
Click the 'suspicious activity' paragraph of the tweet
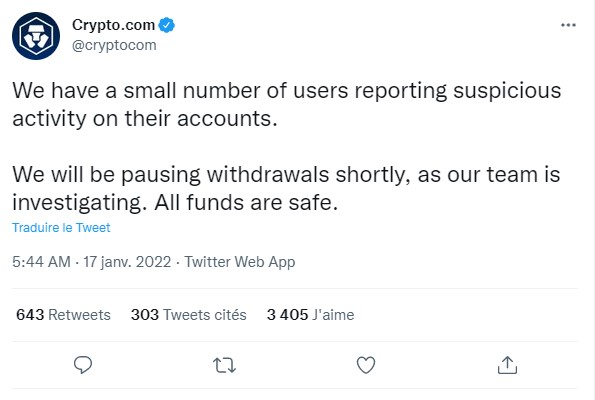click(286, 104)
